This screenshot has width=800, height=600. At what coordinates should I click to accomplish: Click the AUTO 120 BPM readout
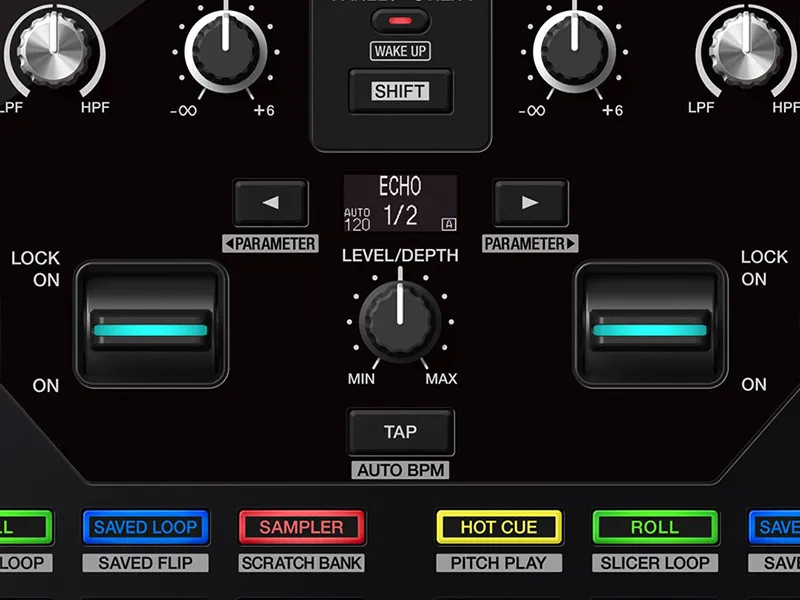[x=357, y=220]
